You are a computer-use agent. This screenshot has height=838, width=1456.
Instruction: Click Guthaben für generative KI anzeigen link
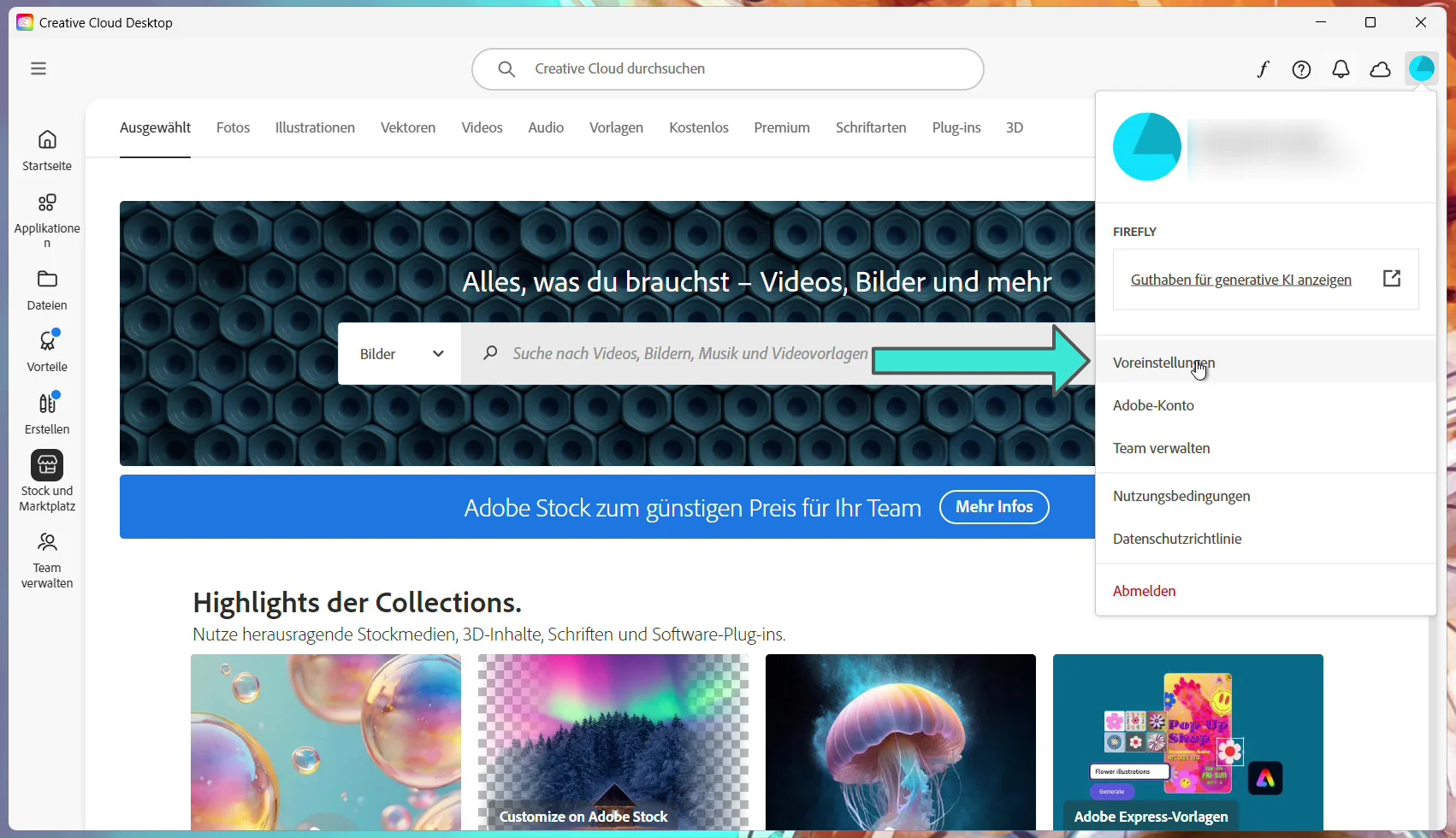[1240, 280]
